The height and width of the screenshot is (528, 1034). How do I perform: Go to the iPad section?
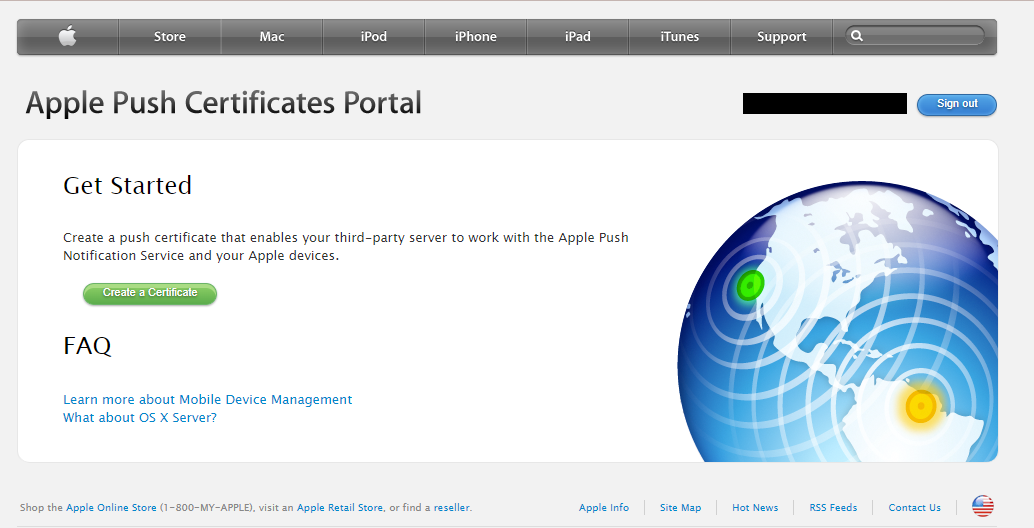tap(578, 37)
